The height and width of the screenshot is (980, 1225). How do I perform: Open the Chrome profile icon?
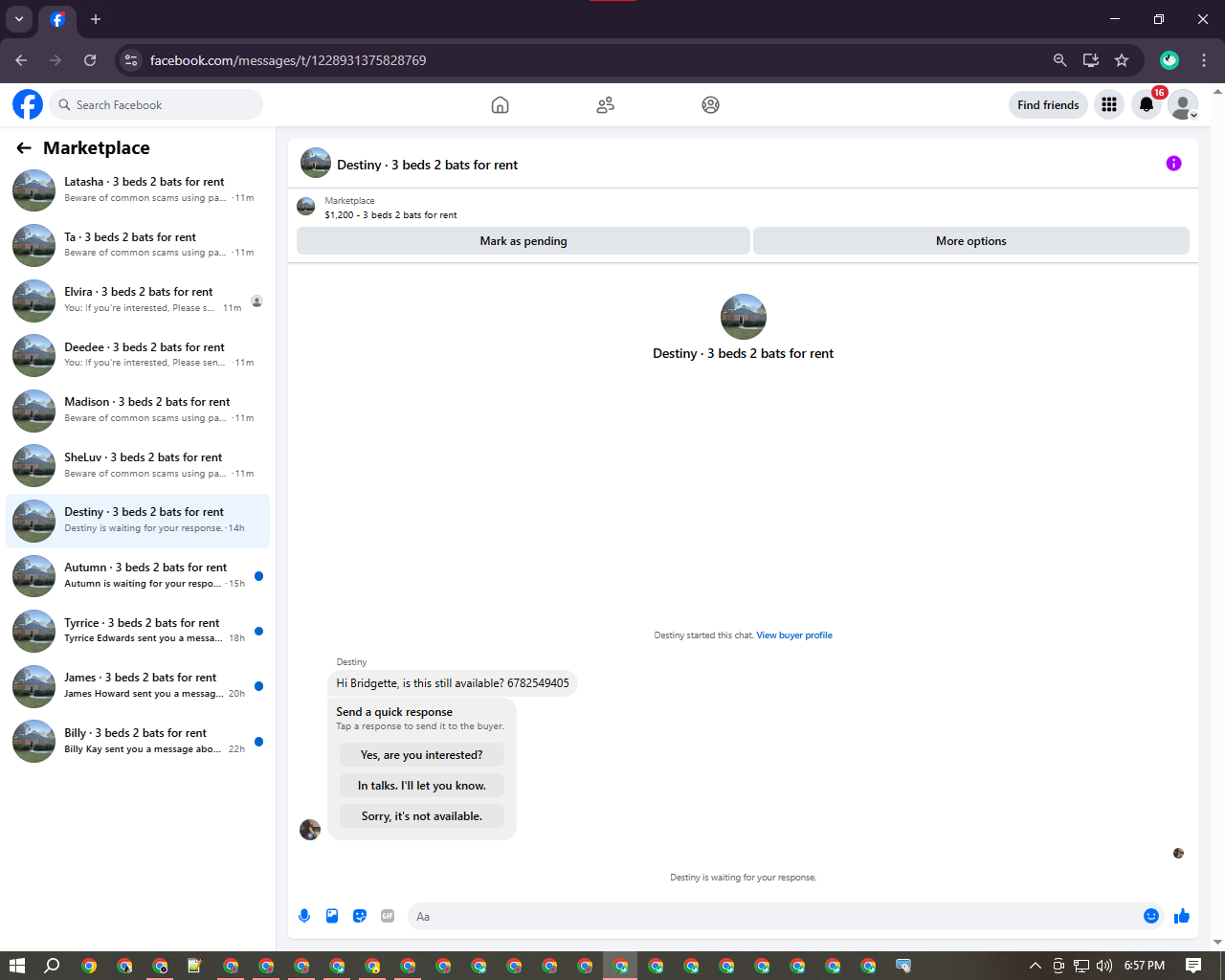click(1169, 60)
